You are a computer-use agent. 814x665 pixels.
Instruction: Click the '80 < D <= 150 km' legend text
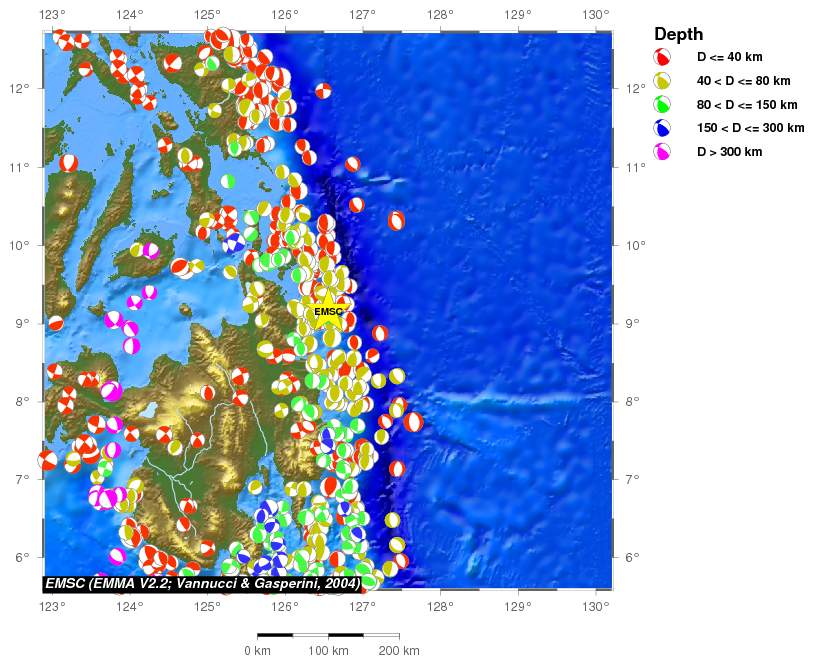[x=747, y=104]
